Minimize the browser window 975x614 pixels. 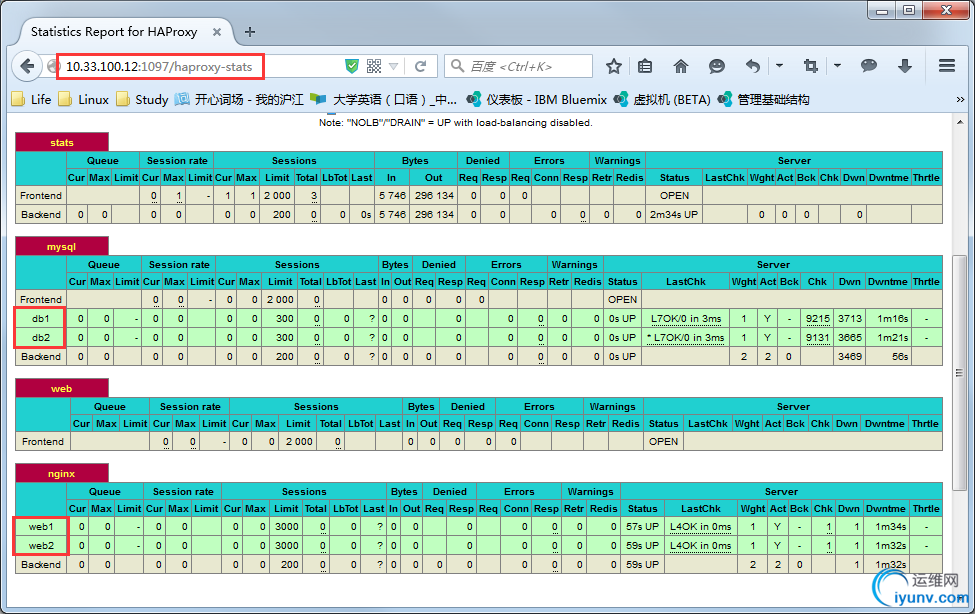[x=882, y=11]
